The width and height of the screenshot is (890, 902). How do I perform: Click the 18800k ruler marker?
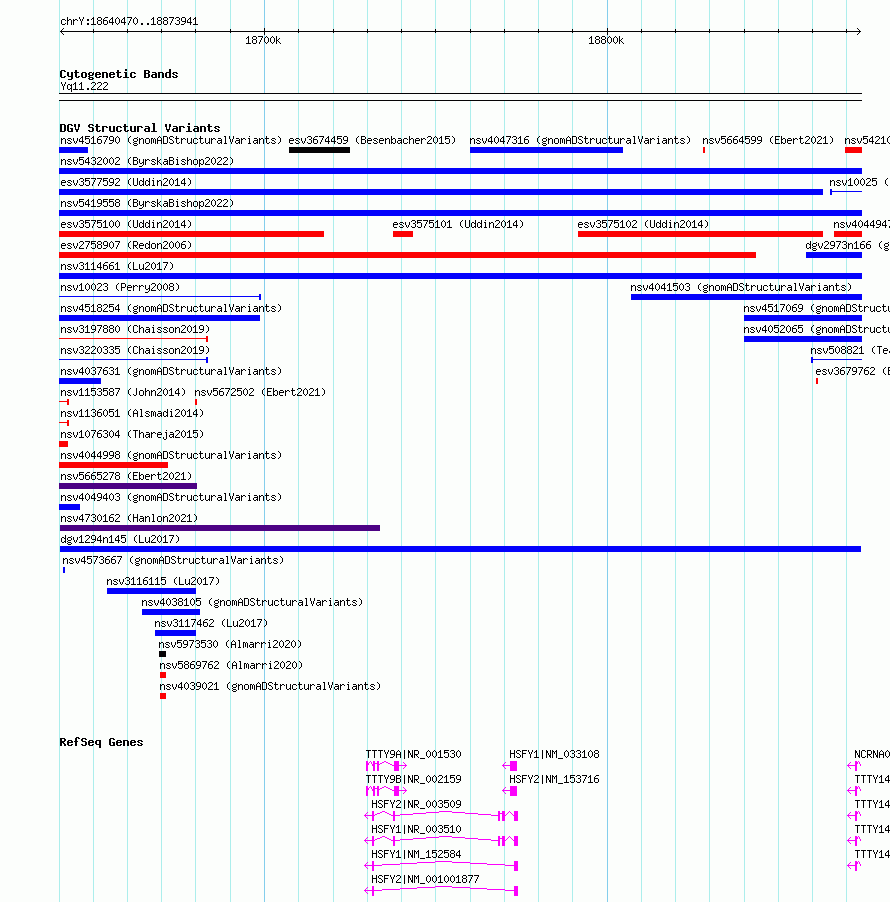pyautogui.click(x=606, y=40)
